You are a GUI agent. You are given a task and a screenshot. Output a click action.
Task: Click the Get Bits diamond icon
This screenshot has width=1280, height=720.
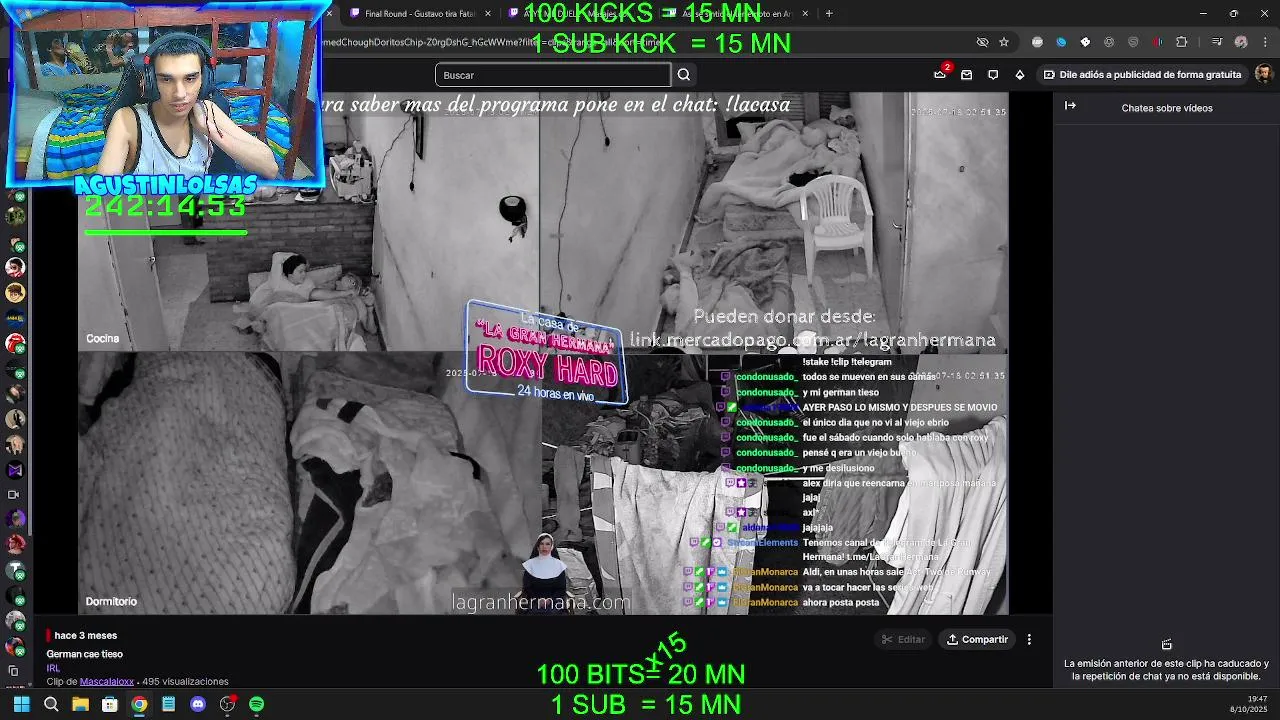click(x=1019, y=75)
